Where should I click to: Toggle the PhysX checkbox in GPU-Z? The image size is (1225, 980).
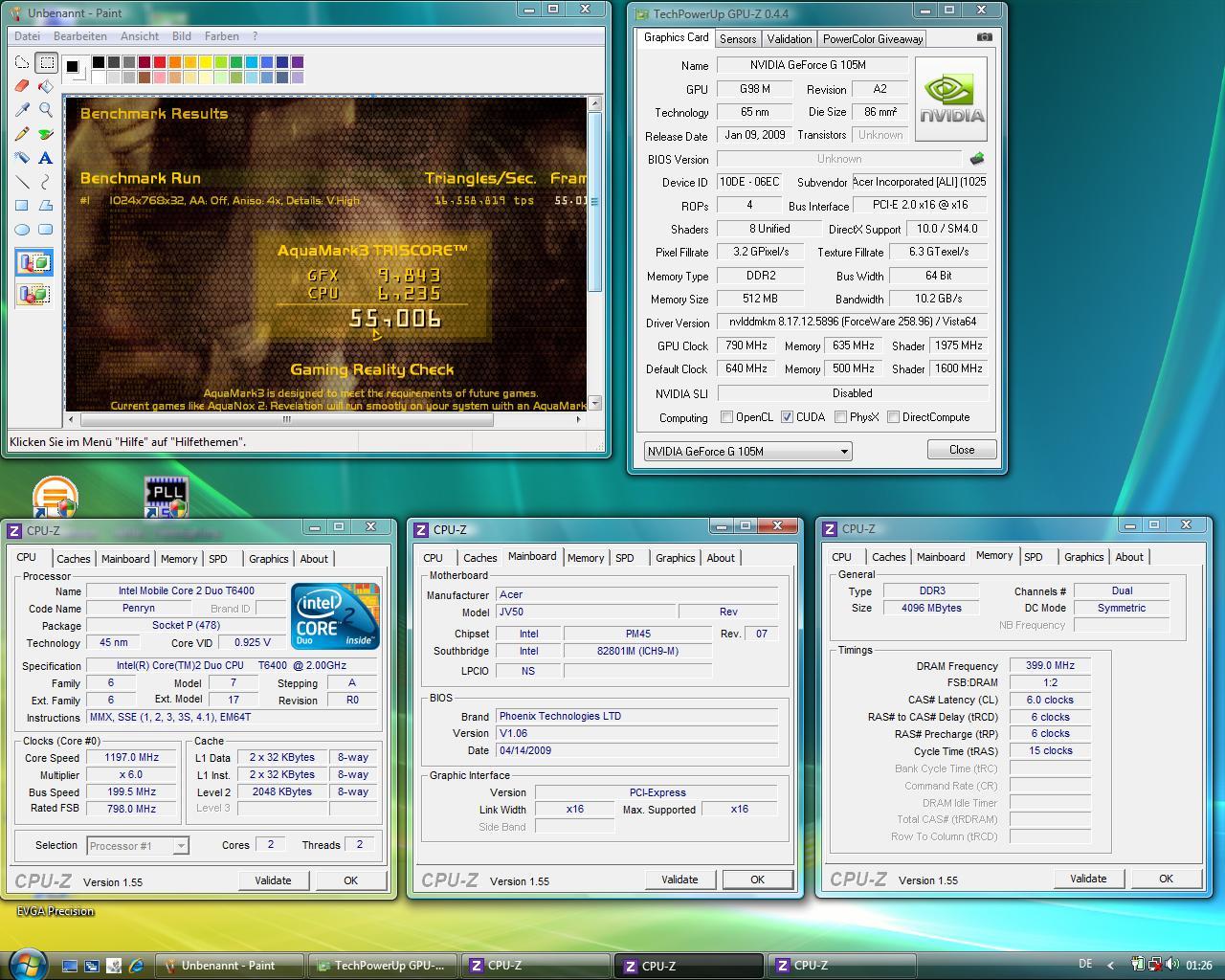(840, 417)
